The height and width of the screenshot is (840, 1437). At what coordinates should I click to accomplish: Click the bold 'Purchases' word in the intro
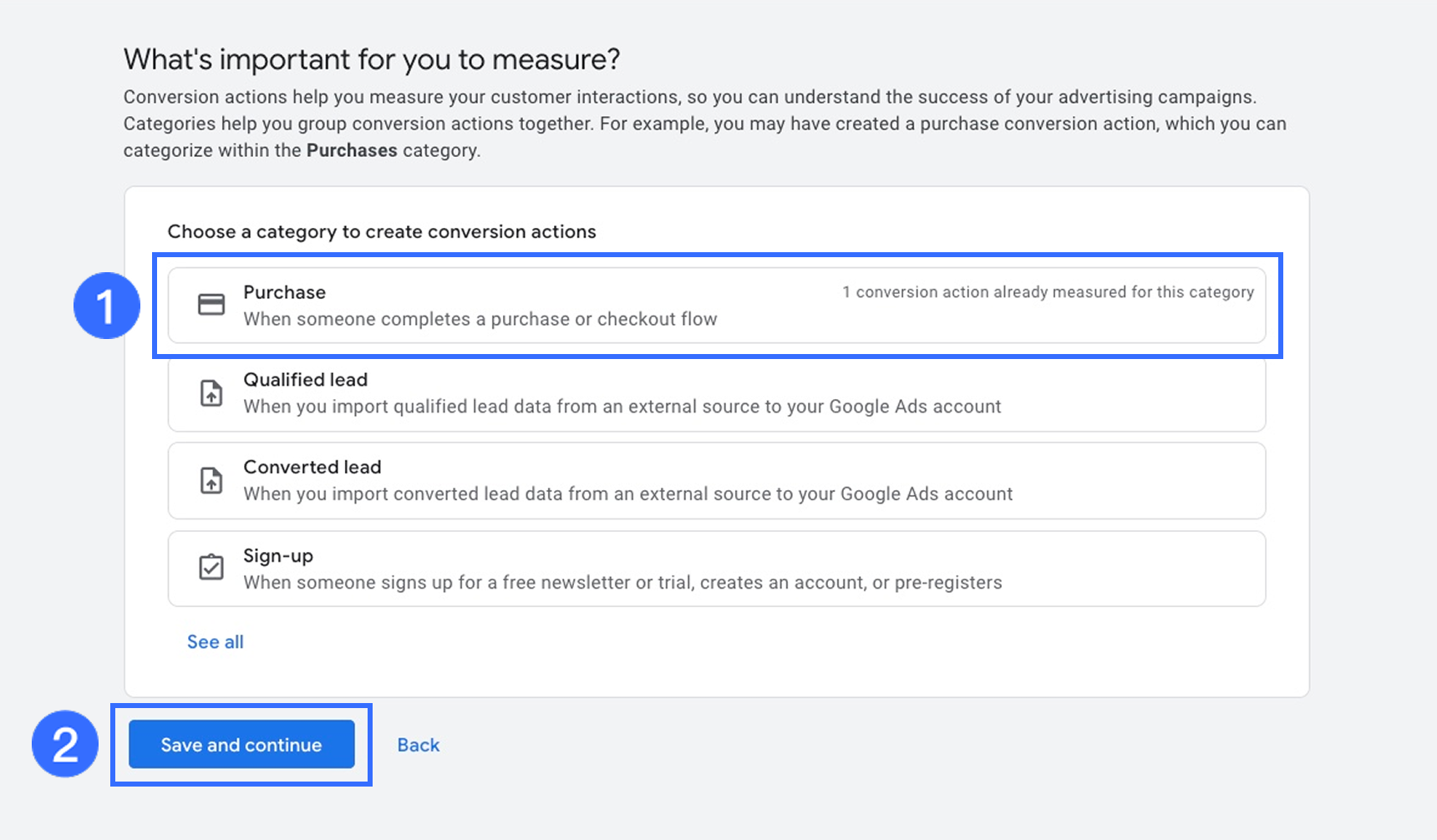tap(352, 150)
